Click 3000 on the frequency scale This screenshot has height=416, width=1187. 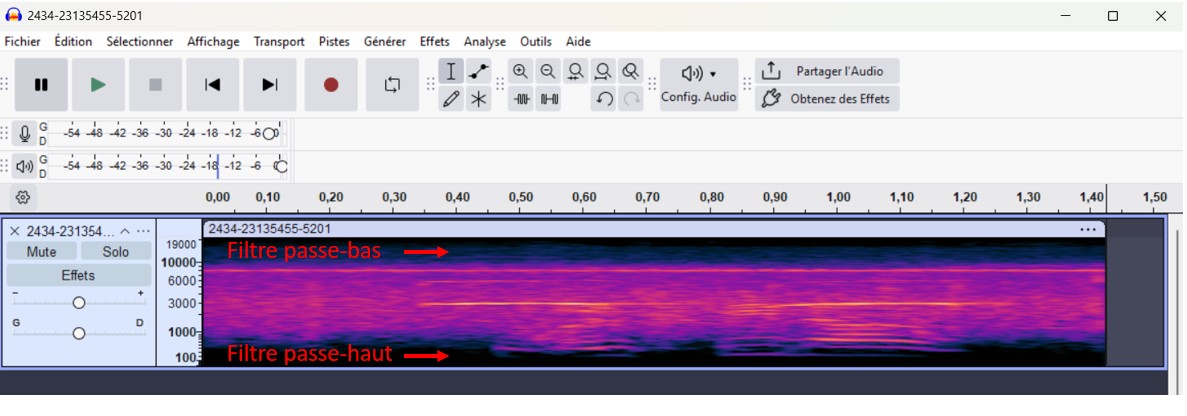pyautogui.click(x=184, y=303)
